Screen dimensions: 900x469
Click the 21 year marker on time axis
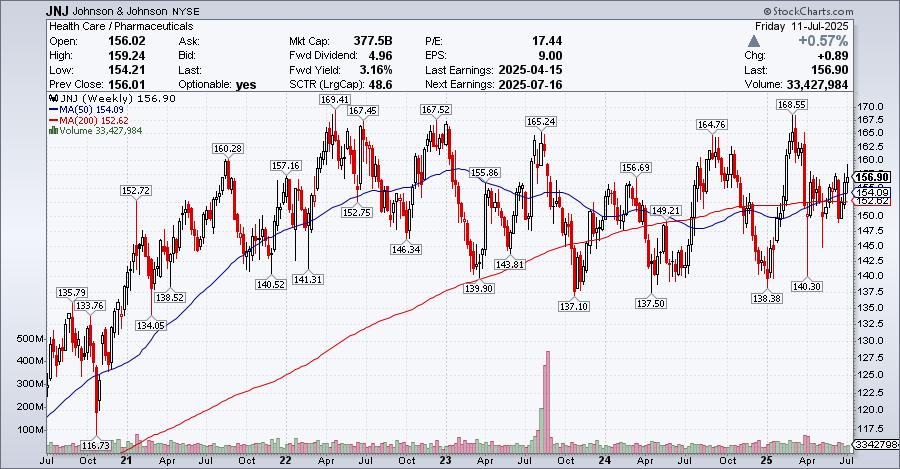pos(126,460)
